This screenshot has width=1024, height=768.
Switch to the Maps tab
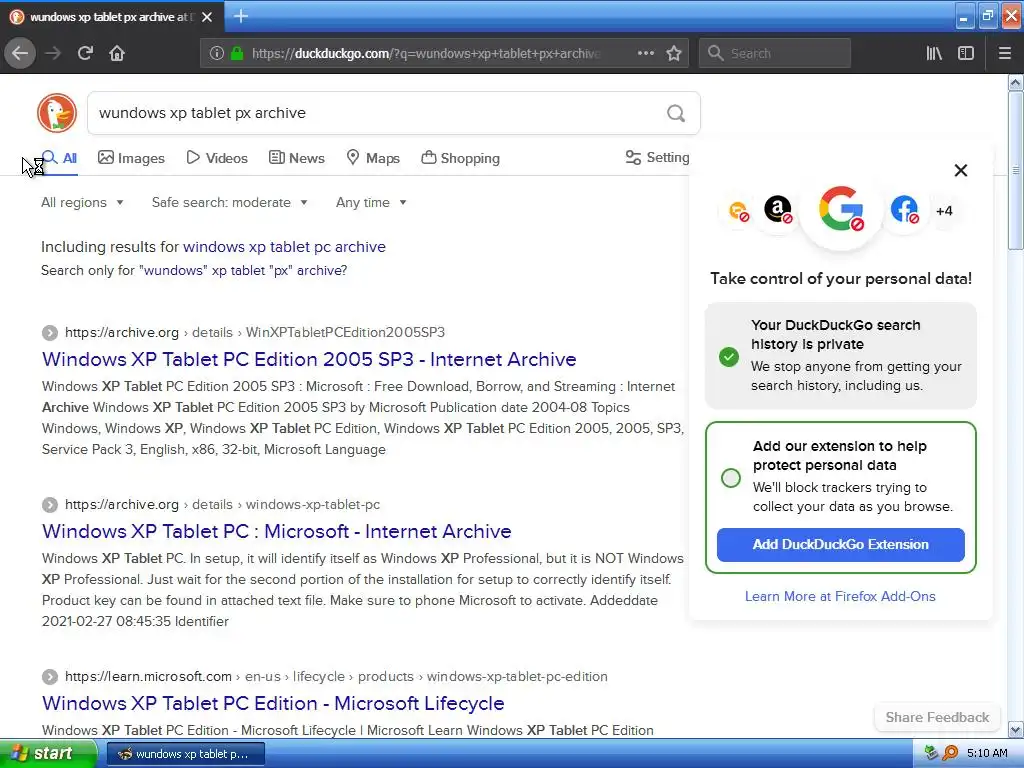[373, 158]
